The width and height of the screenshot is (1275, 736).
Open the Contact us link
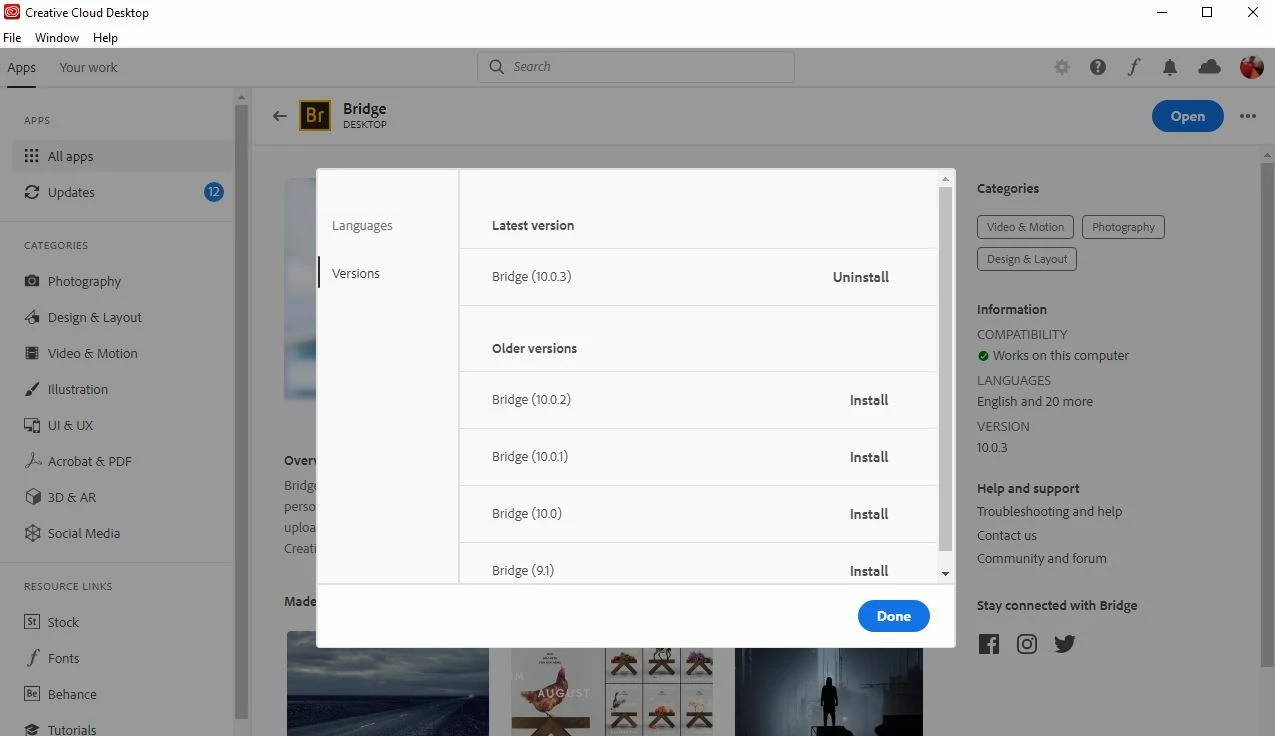(x=1007, y=536)
